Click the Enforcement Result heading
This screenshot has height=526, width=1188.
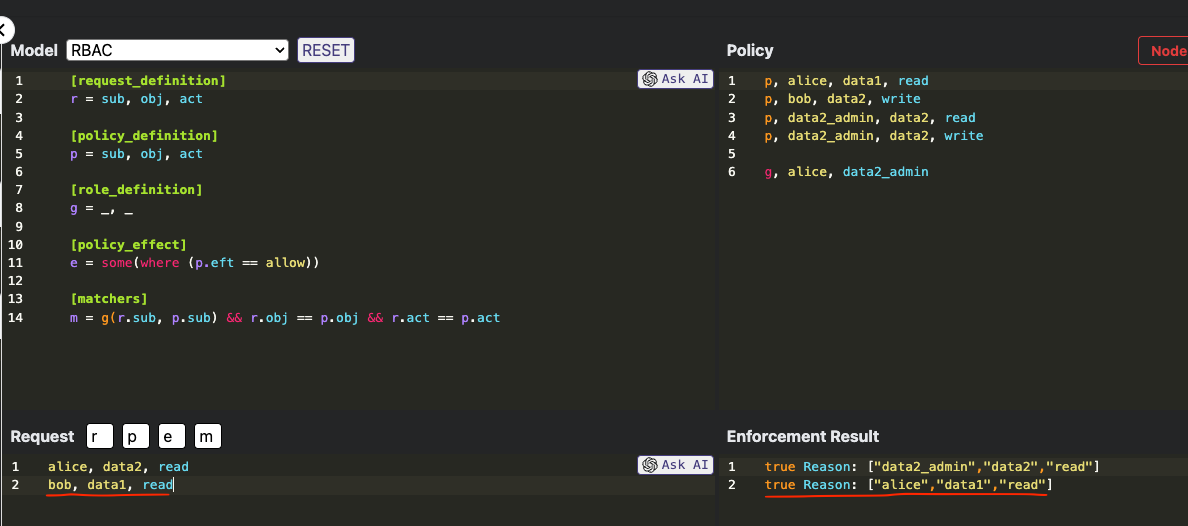(803, 437)
